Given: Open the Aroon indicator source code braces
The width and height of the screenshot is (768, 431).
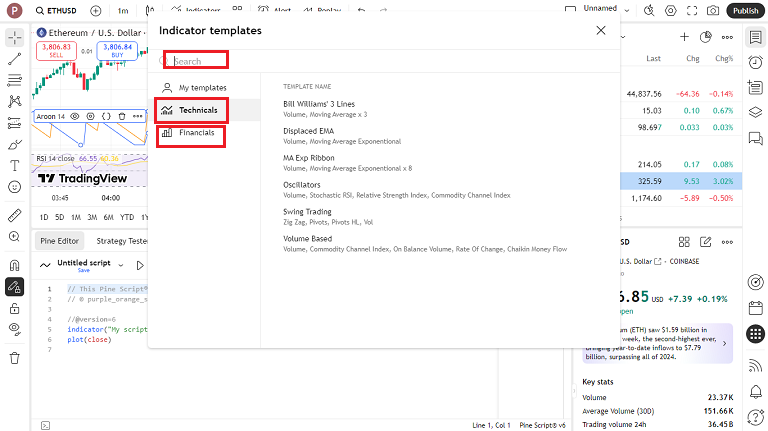Looking at the screenshot, I should pyautogui.click(x=106, y=116).
